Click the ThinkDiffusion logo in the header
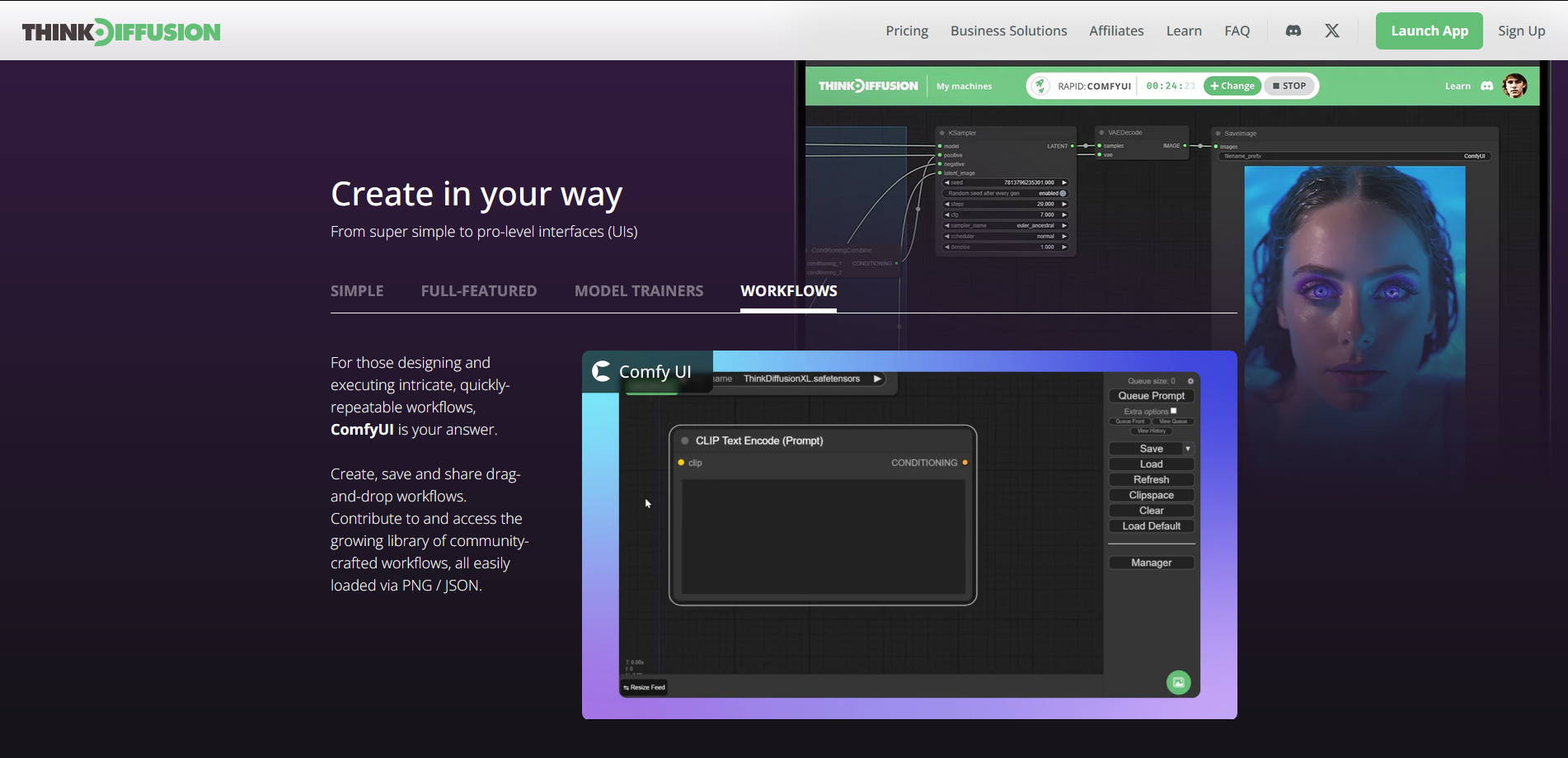Image resolution: width=1568 pixels, height=758 pixels. (121, 31)
